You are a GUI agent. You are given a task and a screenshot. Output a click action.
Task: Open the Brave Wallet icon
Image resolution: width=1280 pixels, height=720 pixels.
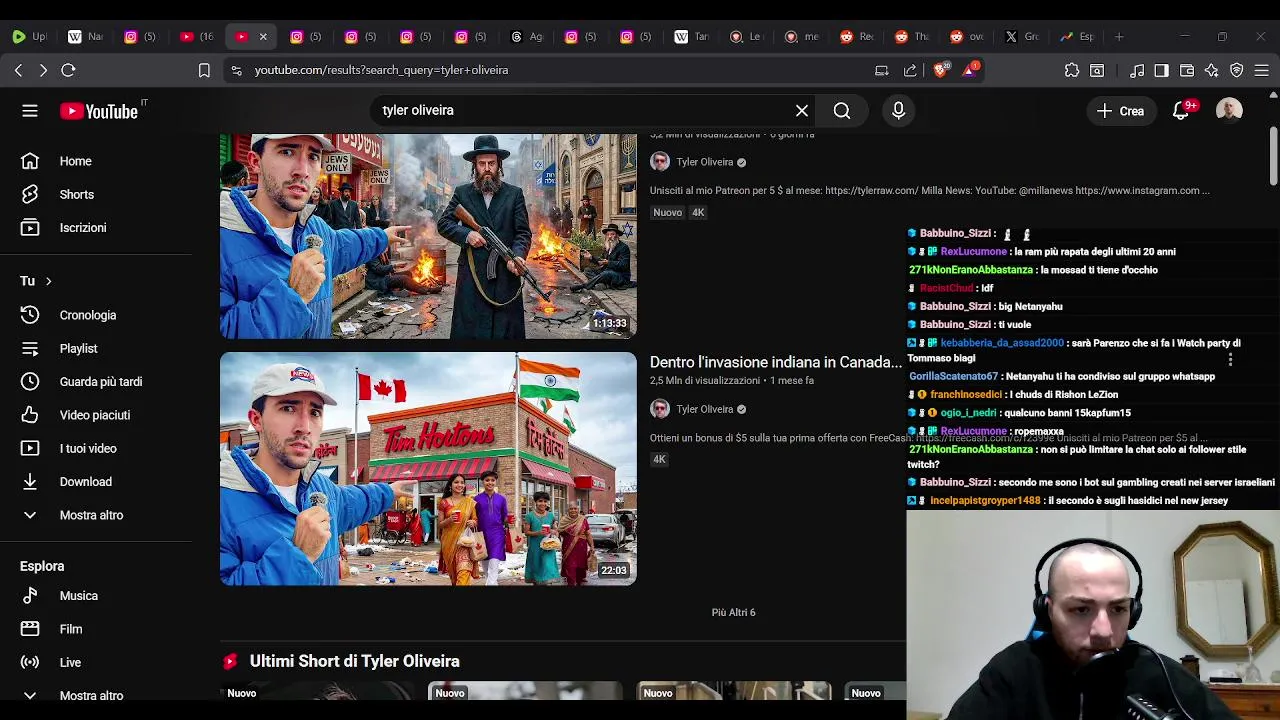tap(1187, 70)
